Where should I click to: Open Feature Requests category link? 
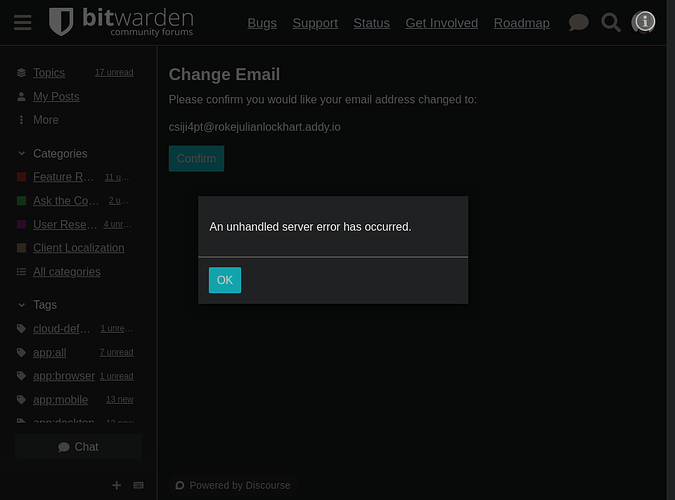[63, 177]
